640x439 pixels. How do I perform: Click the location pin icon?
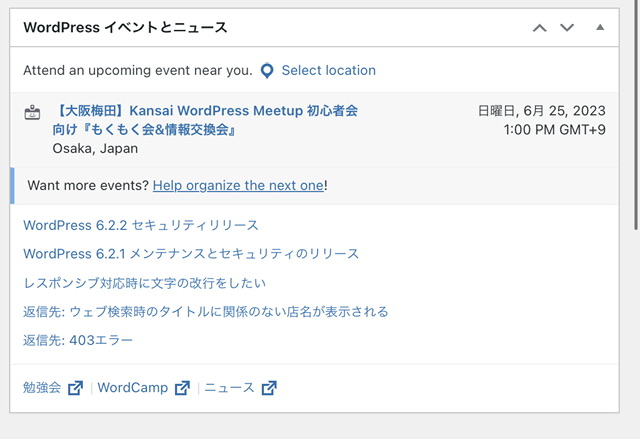(267, 71)
